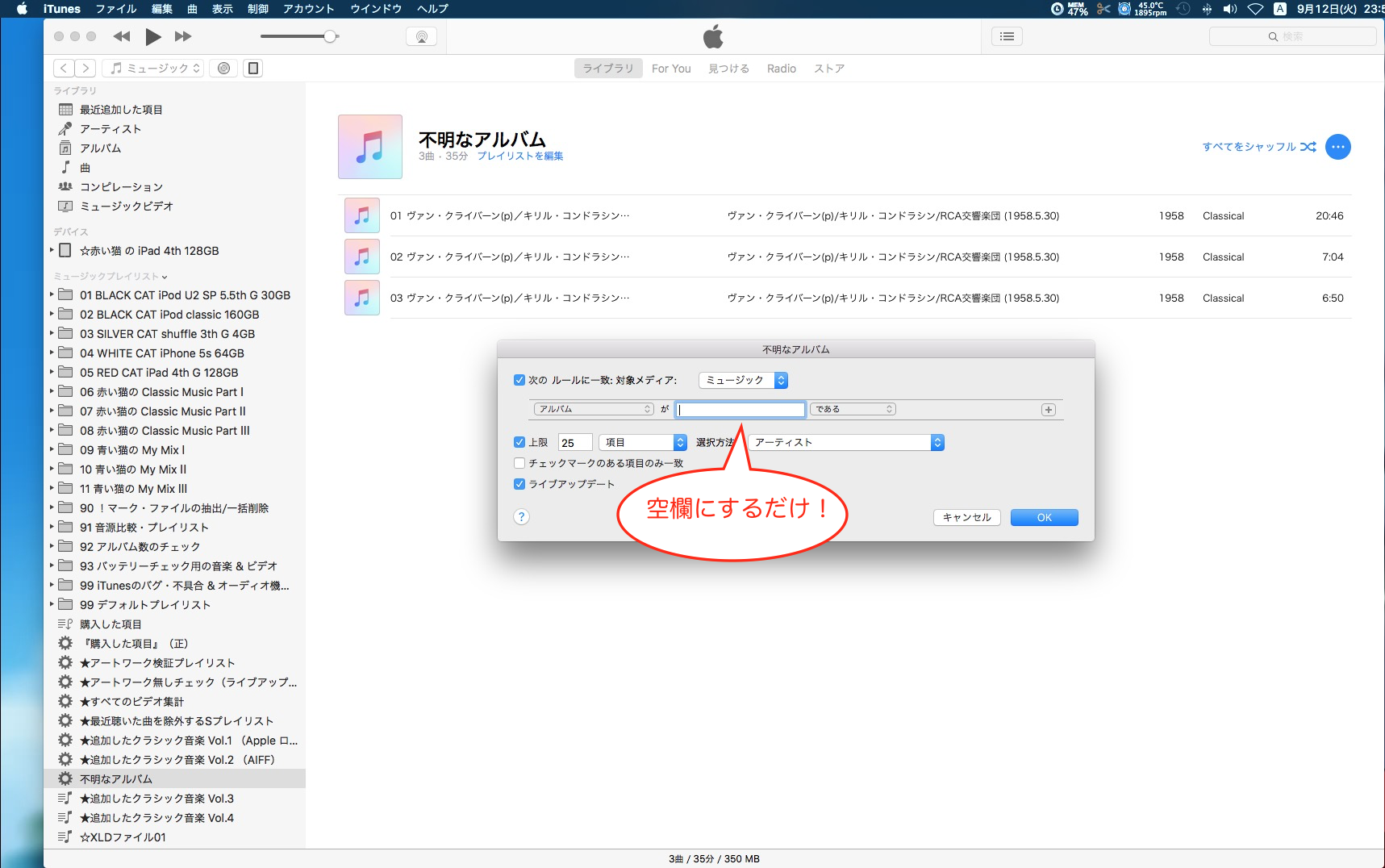
Task: Switch to the ストア tab
Action: click(829, 69)
